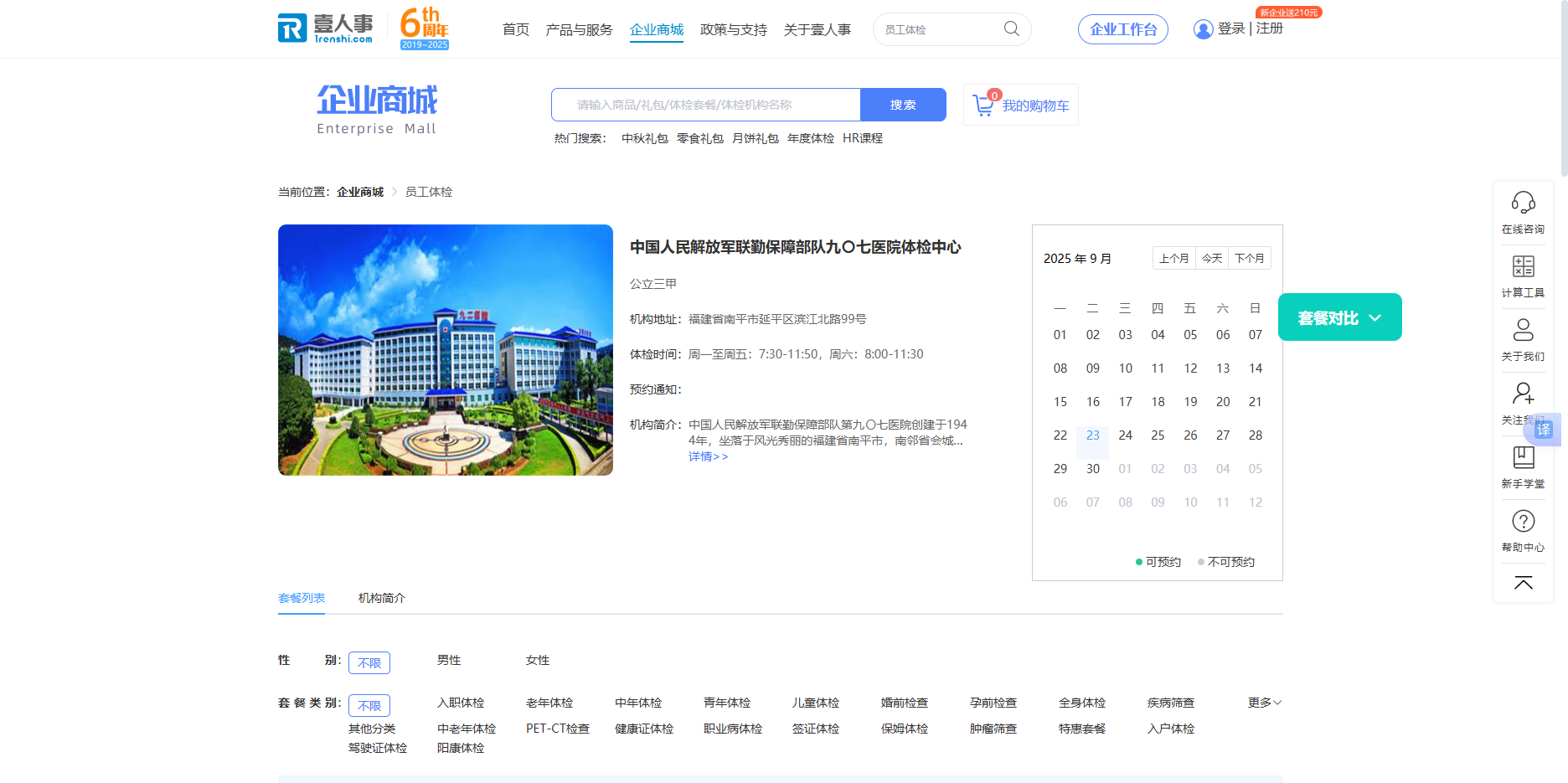Click hot search 月饼礼包
1568x783 pixels.
(756, 138)
